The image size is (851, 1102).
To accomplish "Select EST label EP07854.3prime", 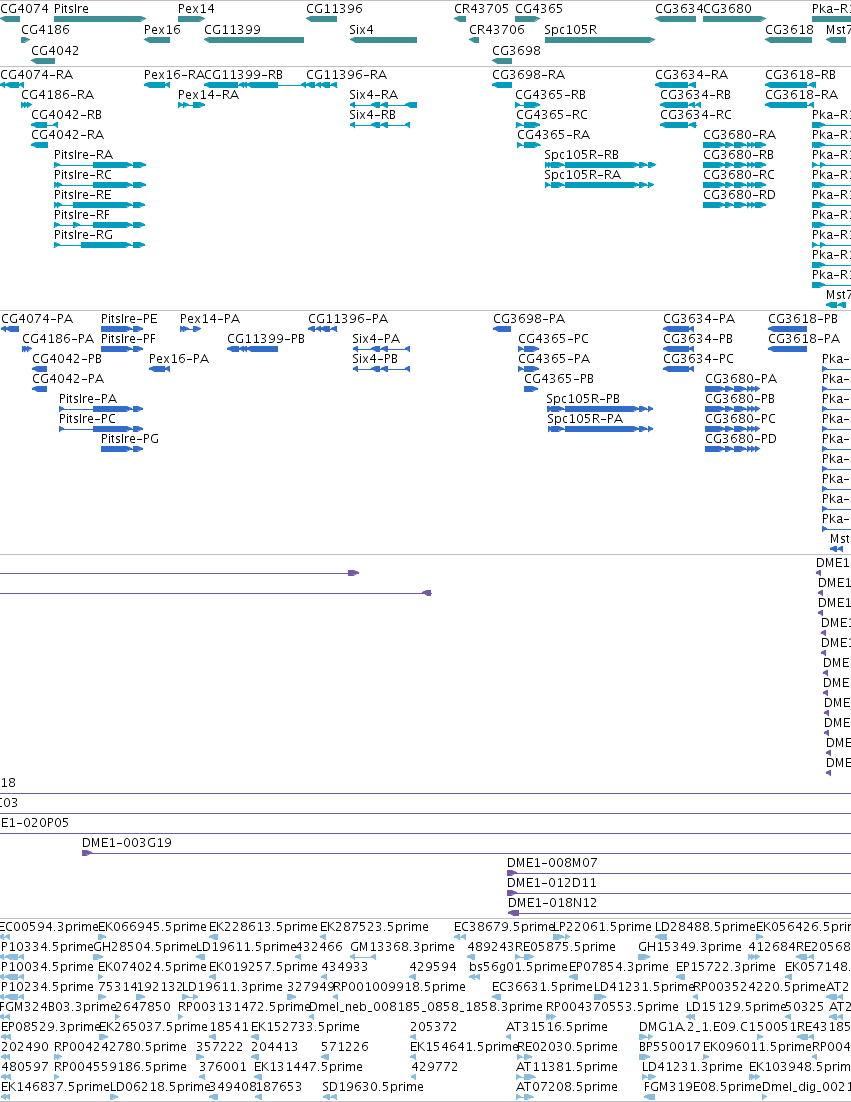I will [618, 966].
